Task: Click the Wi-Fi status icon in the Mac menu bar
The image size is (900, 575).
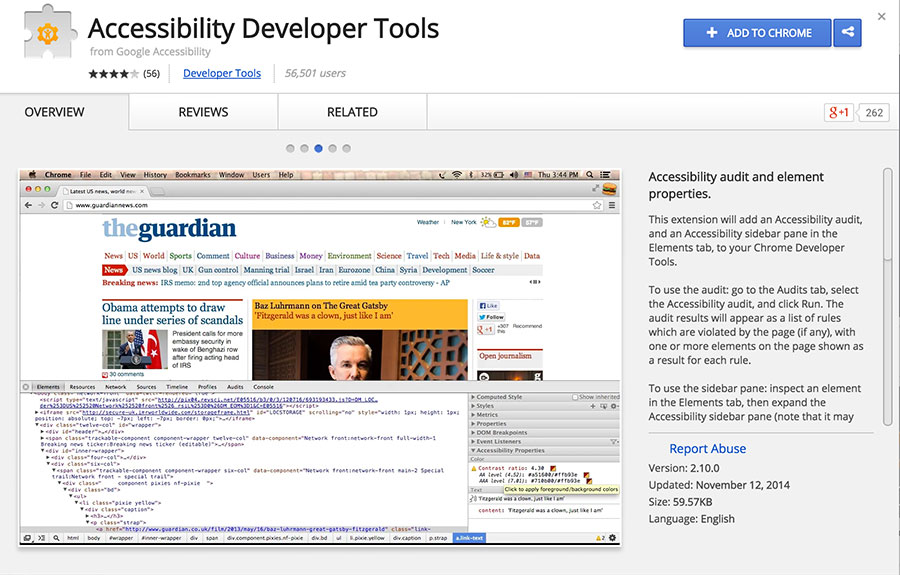Action: tap(457, 174)
